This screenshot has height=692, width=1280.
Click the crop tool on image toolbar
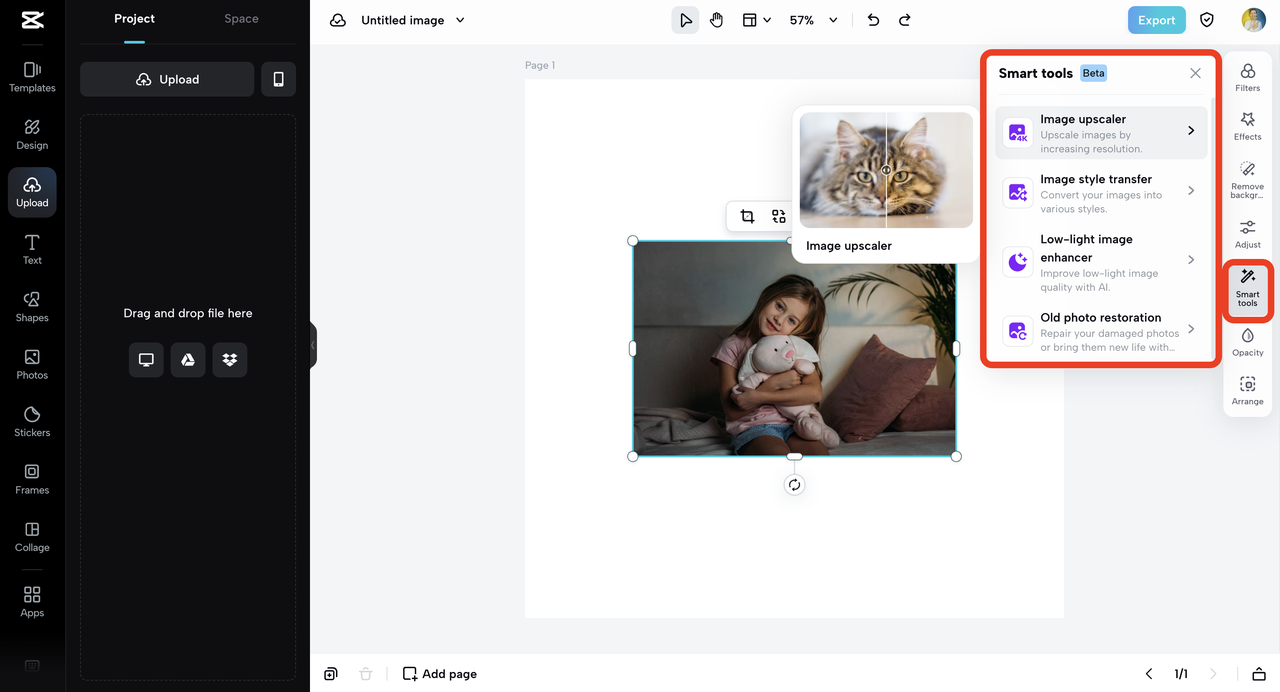click(747, 216)
